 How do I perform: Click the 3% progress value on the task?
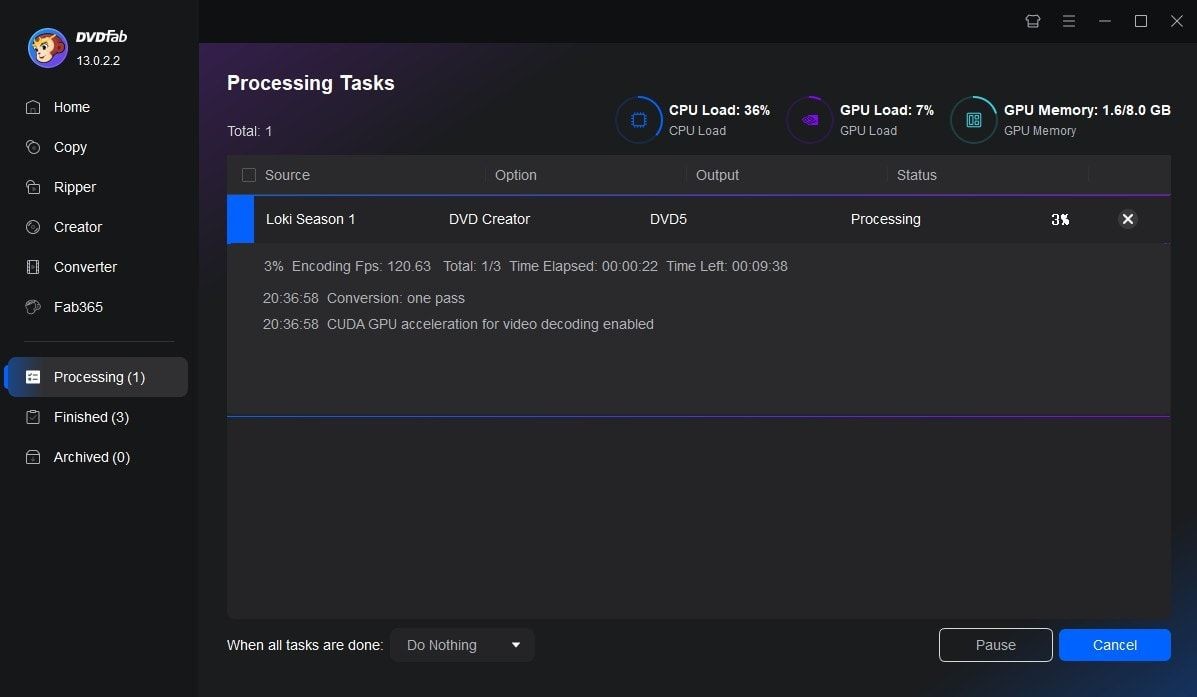pos(1060,219)
